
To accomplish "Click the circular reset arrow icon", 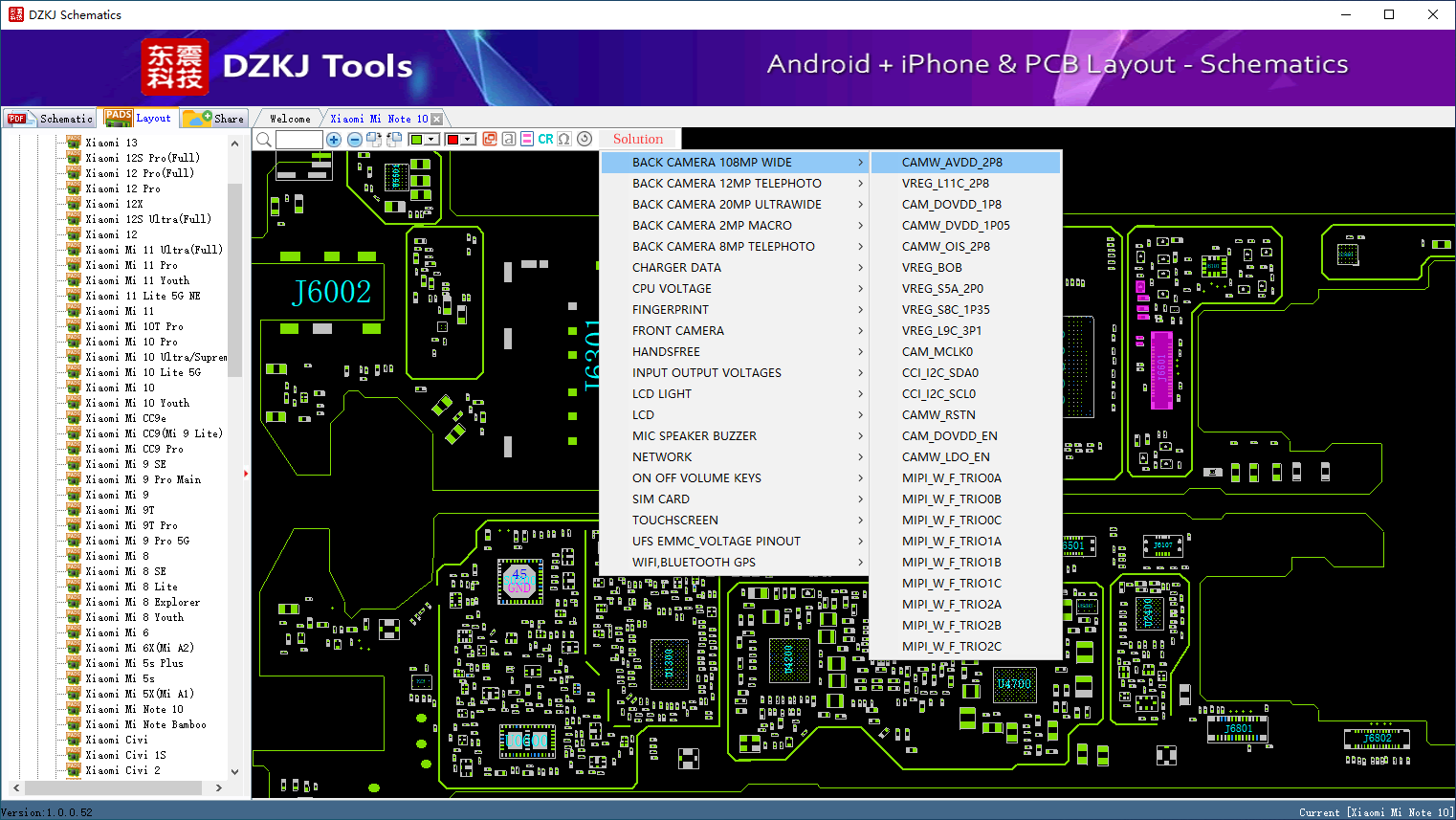I will [585, 139].
